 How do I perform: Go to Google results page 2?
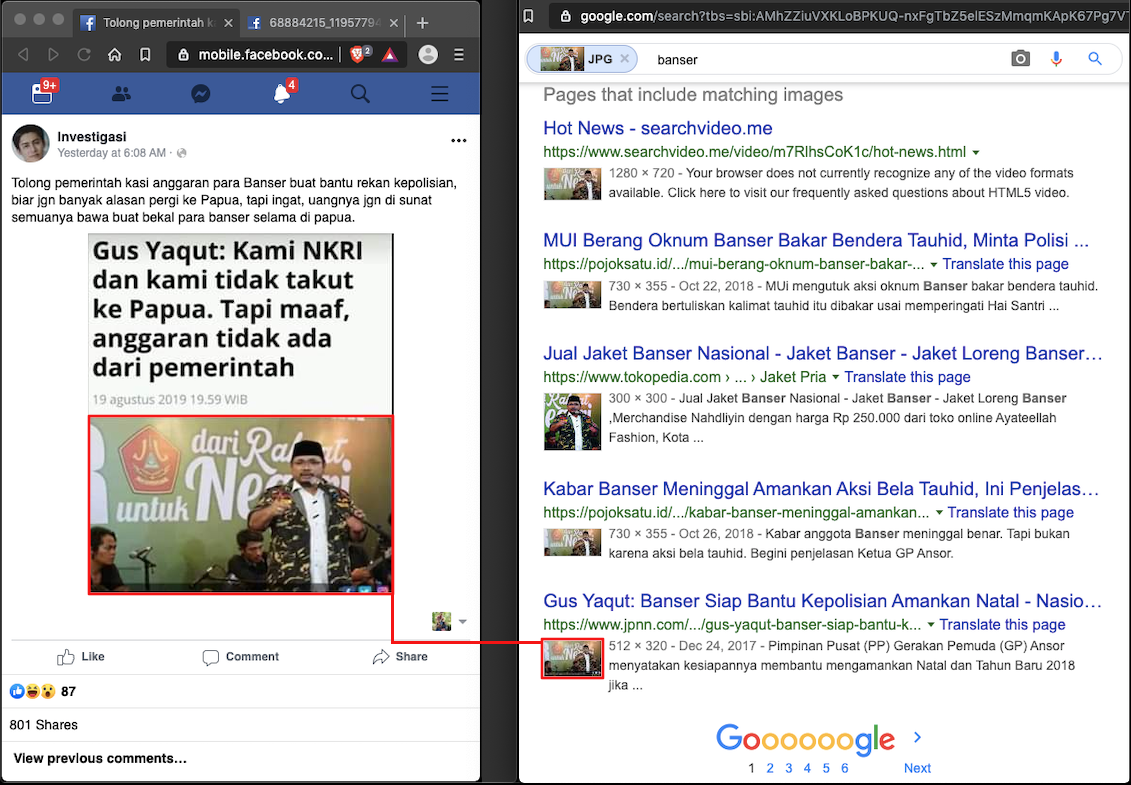click(x=770, y=768)
